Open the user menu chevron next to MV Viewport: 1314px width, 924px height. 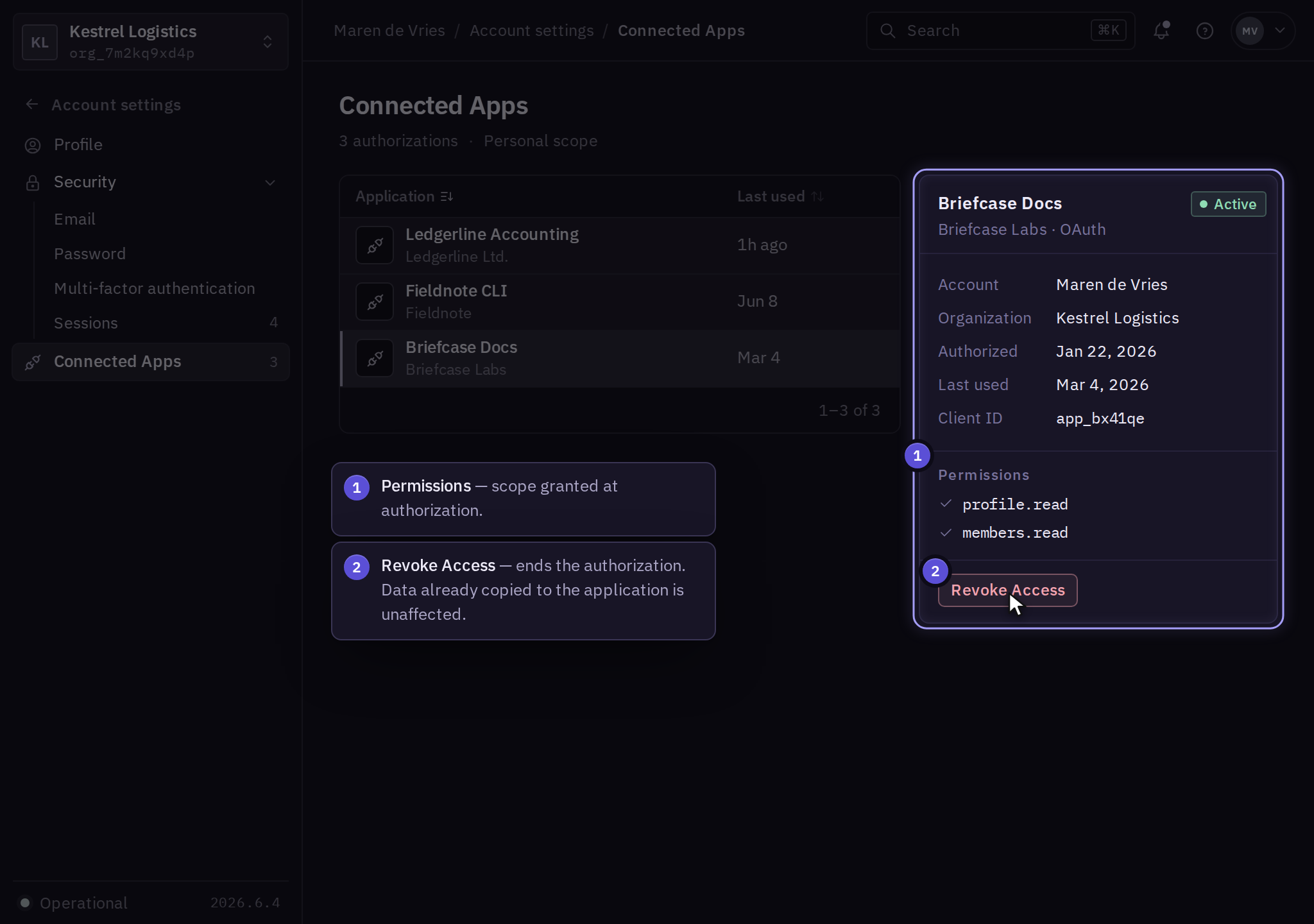[x=1280, y=30]
